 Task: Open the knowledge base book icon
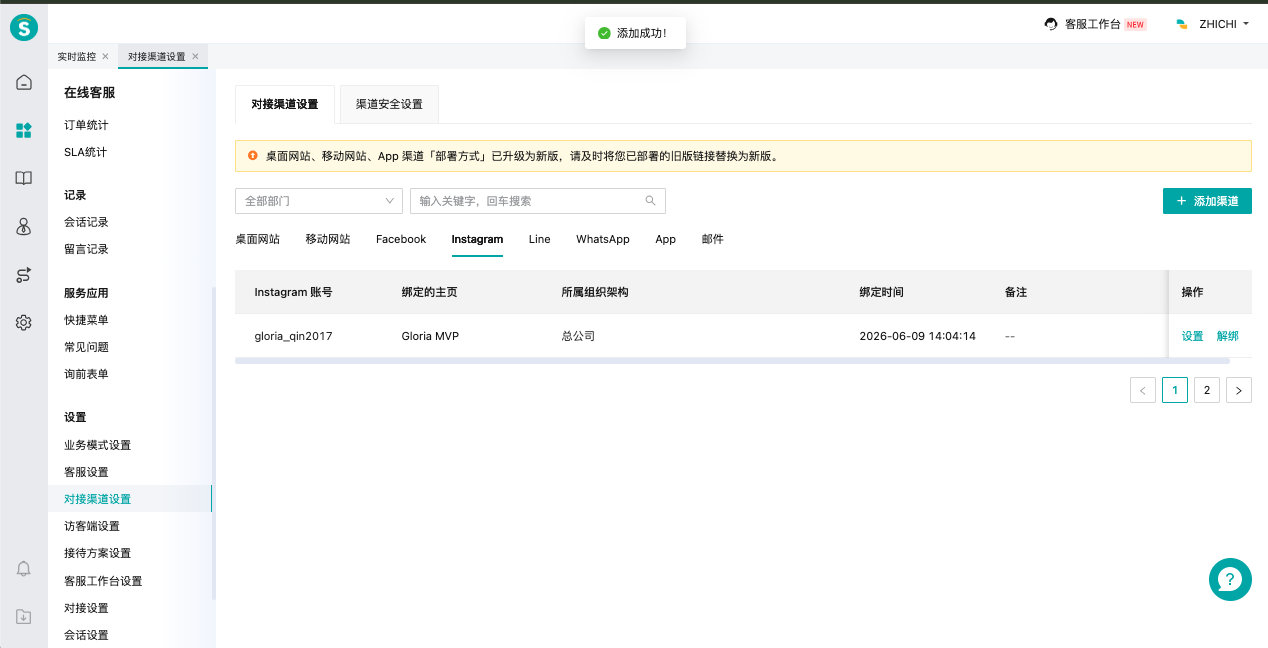[24, 178]
